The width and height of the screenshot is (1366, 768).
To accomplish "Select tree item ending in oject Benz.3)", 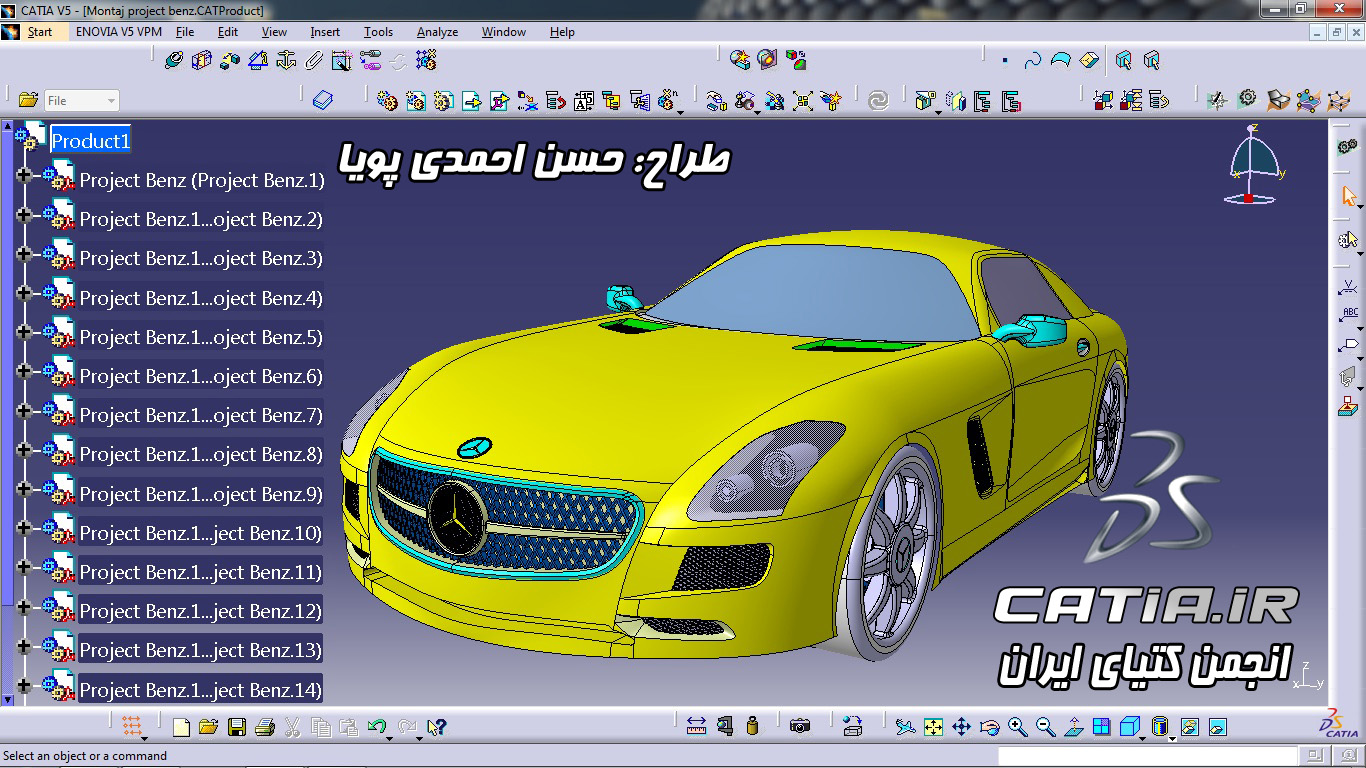I will [x=201, y=259].
